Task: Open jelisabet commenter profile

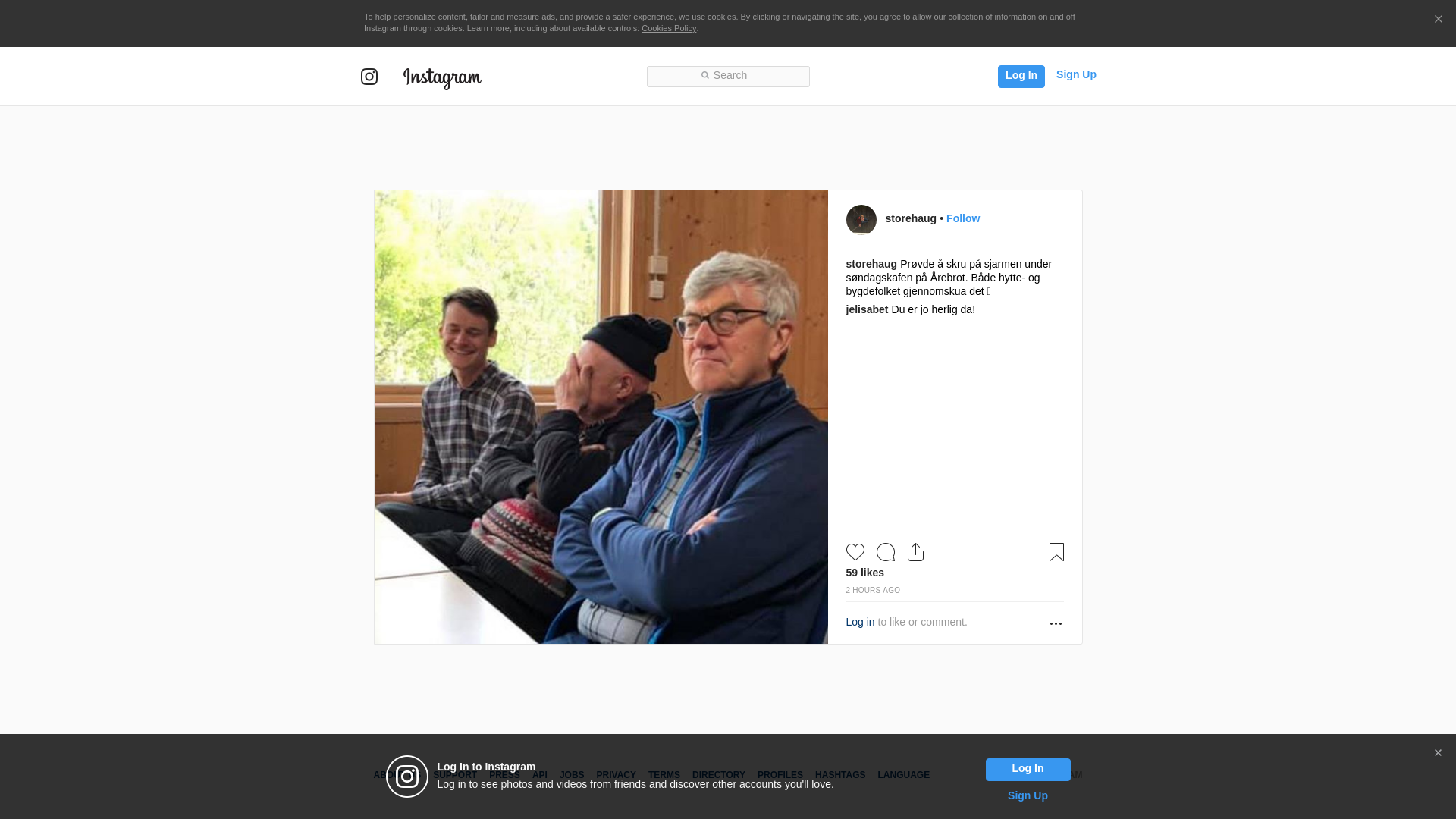Action: click(x=867, y=309)
